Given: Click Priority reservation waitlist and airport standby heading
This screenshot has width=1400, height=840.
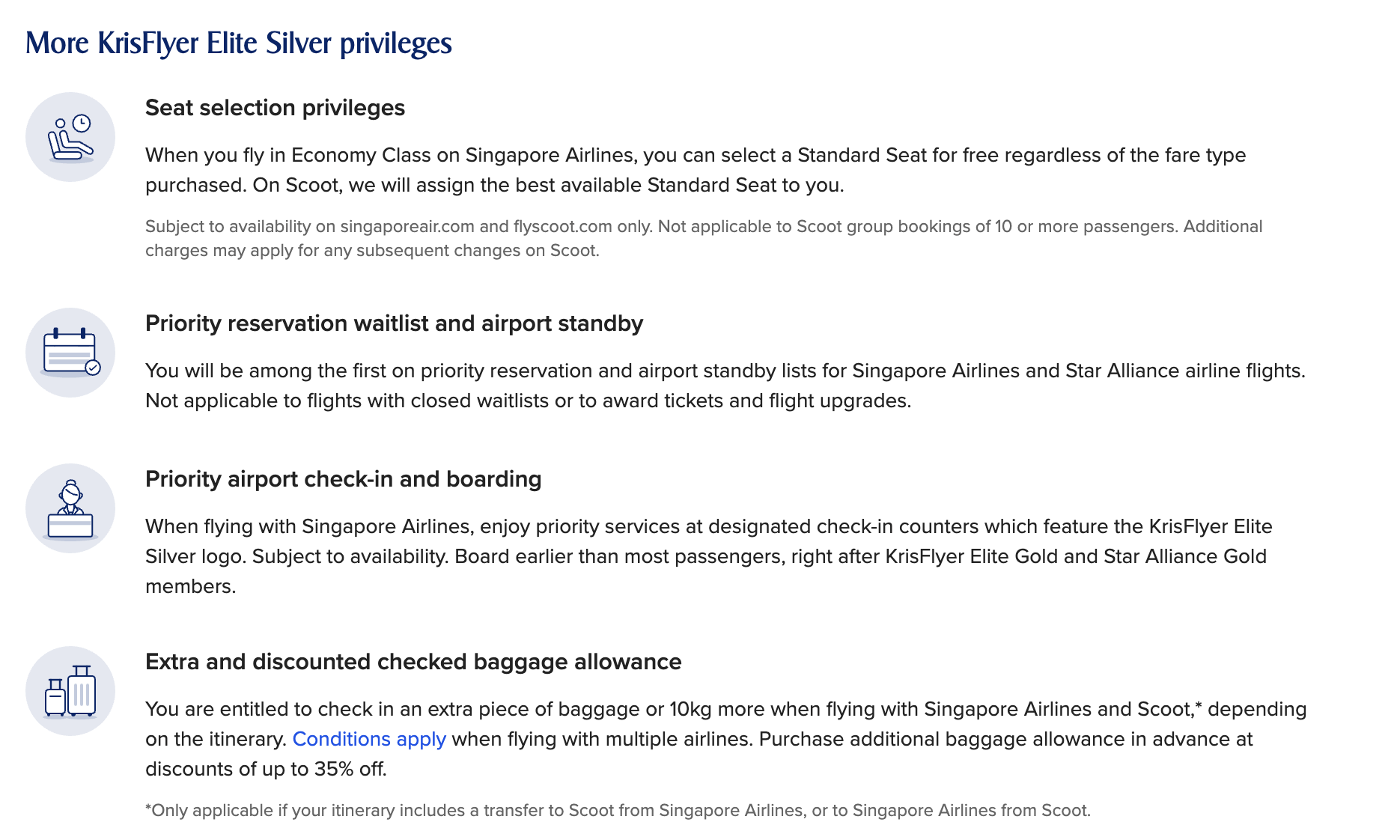Looking at the screenshot, I should 394,323.
